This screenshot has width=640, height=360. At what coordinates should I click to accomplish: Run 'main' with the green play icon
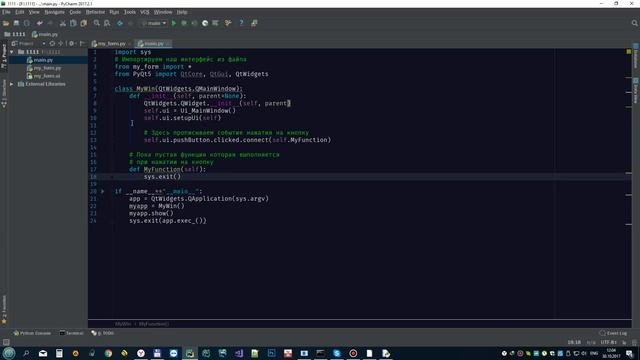click(x=174, y=23)
